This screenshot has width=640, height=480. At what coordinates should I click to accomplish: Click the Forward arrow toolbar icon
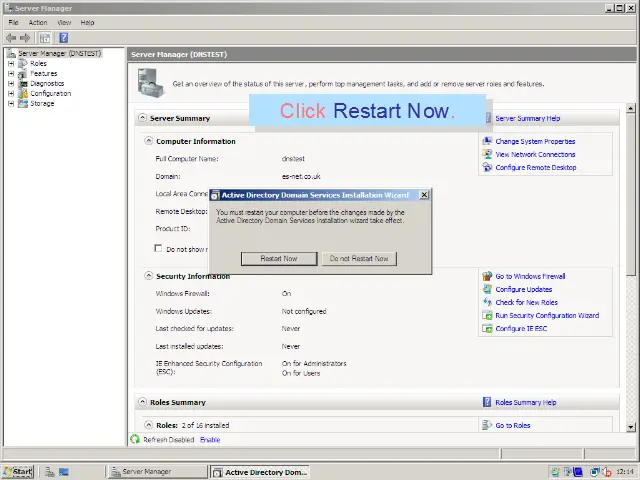(x=25, y=38)
